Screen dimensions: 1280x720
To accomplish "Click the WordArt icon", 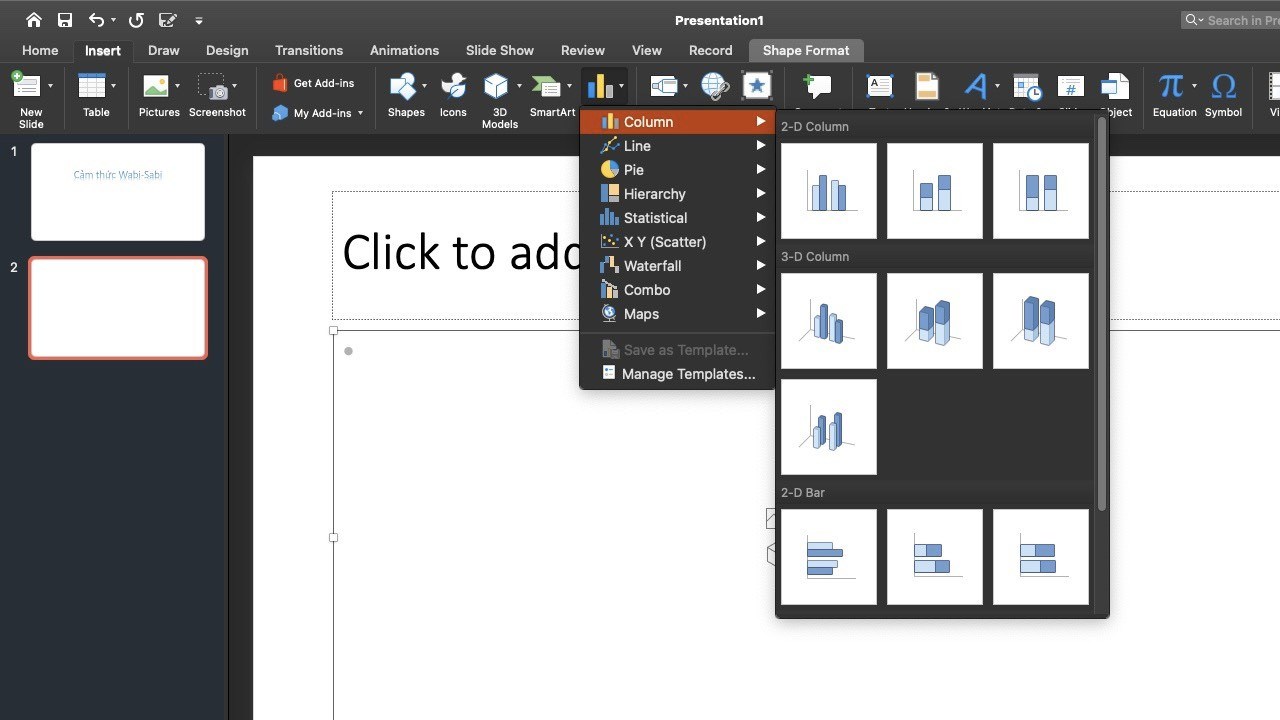I will pos(976,86).
